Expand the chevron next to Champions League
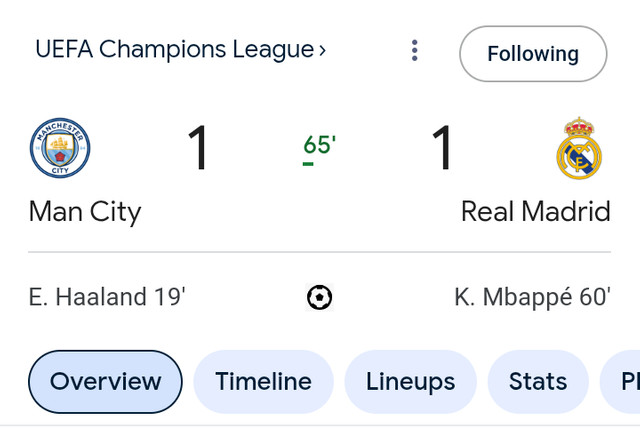 322,51
